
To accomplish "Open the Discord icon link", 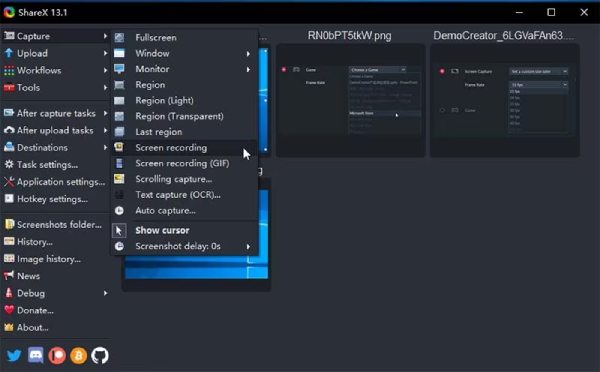I will tap(36, 356).
